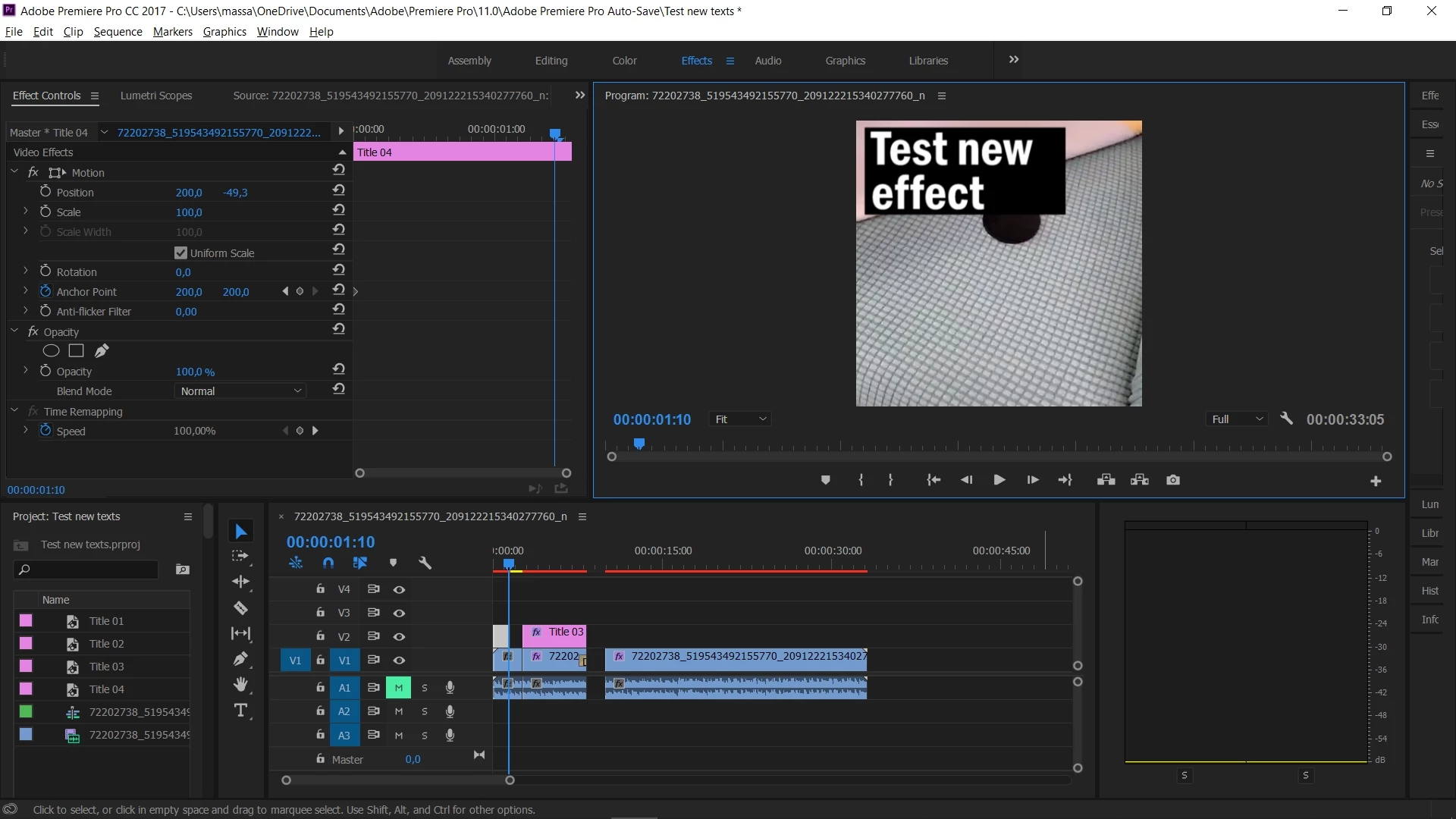Image resolution: width=1456 pixels, height=819 pixels.
Task: Open the Program Monitor settings wrench
Action: tap(1286, 419)
